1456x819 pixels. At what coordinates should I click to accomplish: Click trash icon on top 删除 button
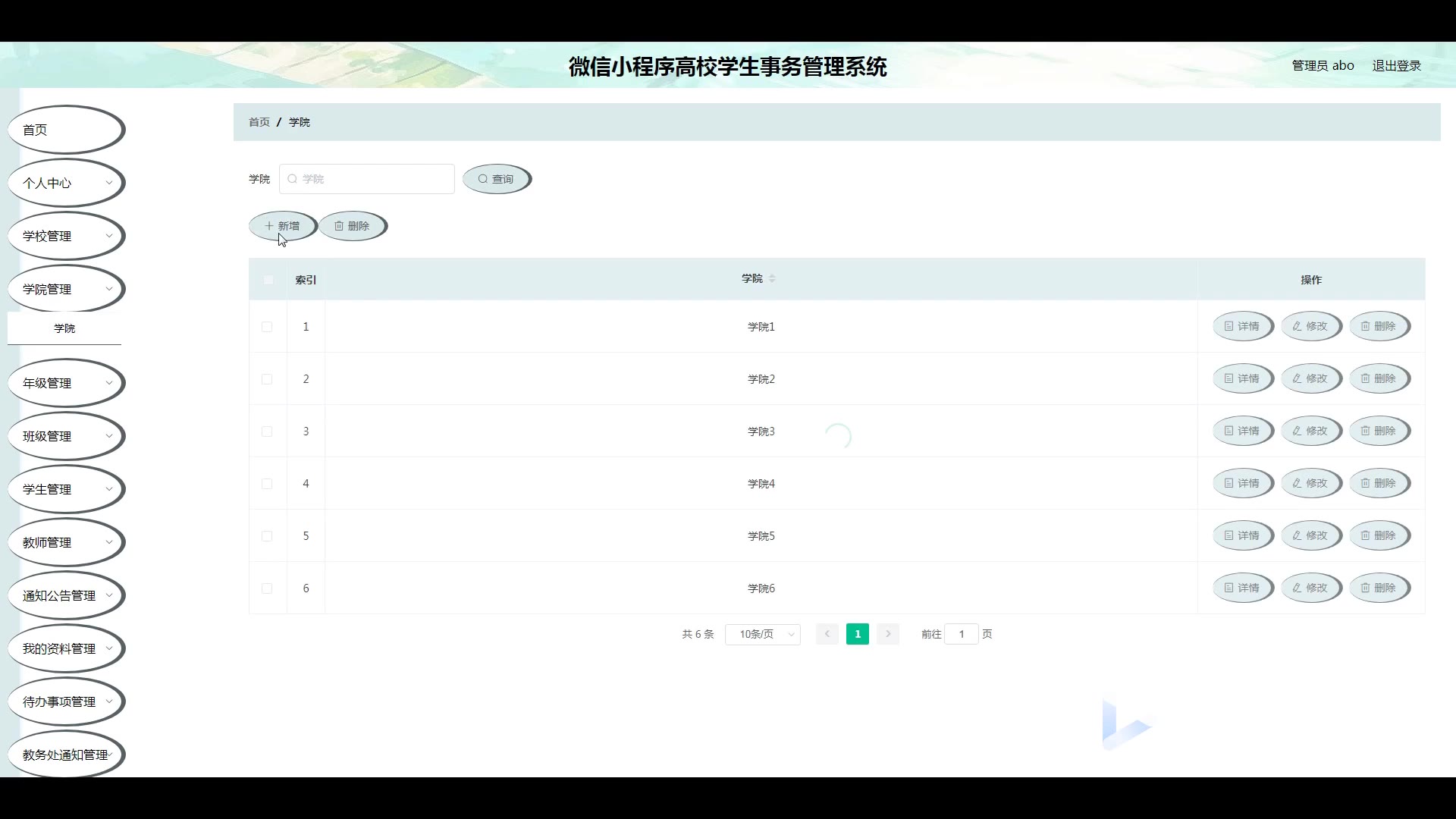pos(339,226)
